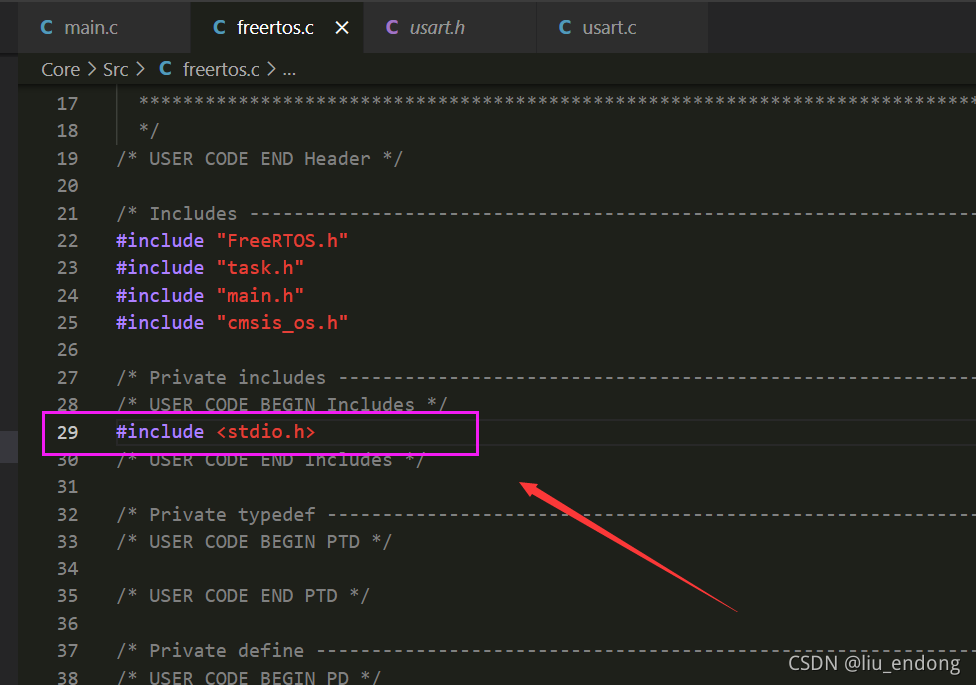The height and width of the screenshot is (685, 976).
Task: Click the #include keyword on line 25
Action: point(160,323)
